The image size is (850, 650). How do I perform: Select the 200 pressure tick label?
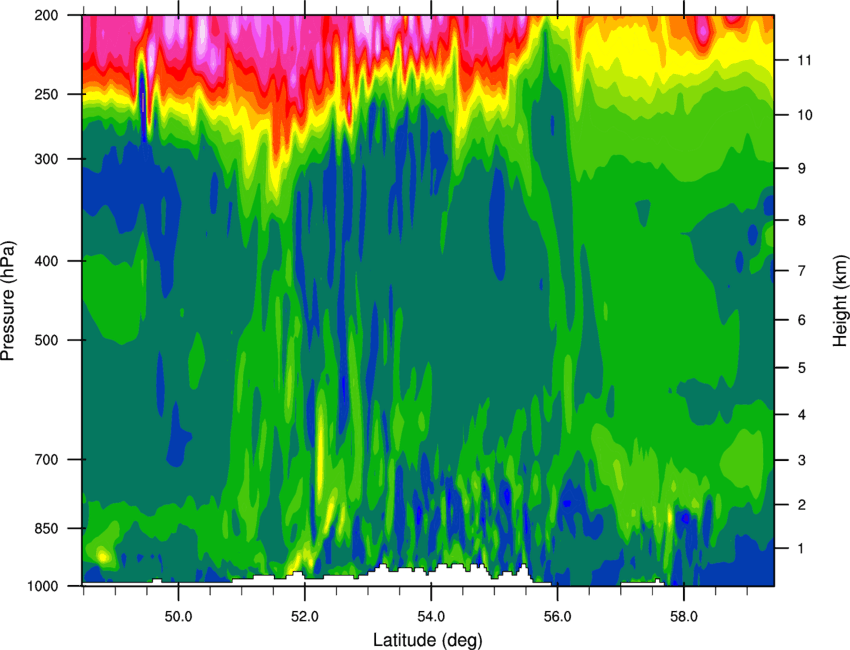47,15
